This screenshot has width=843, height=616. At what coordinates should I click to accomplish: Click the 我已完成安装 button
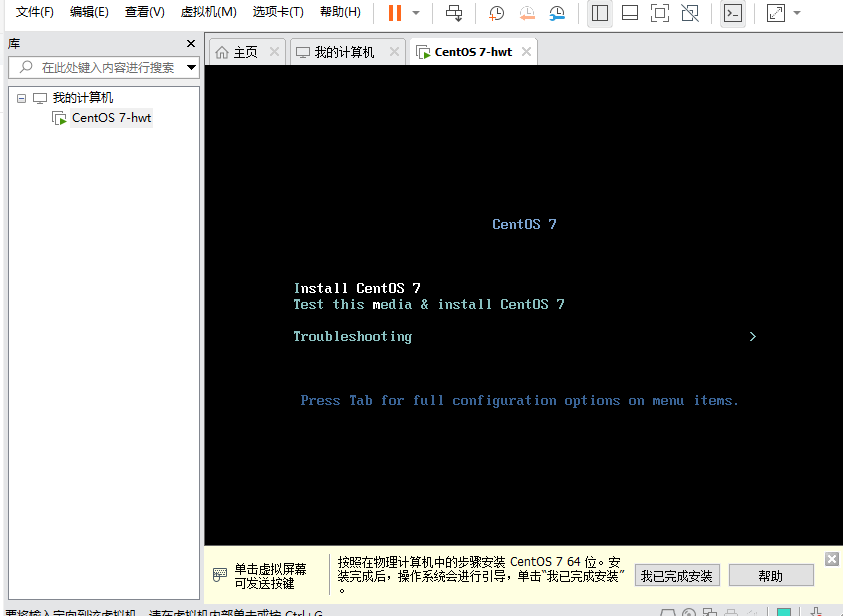[677, 576]
